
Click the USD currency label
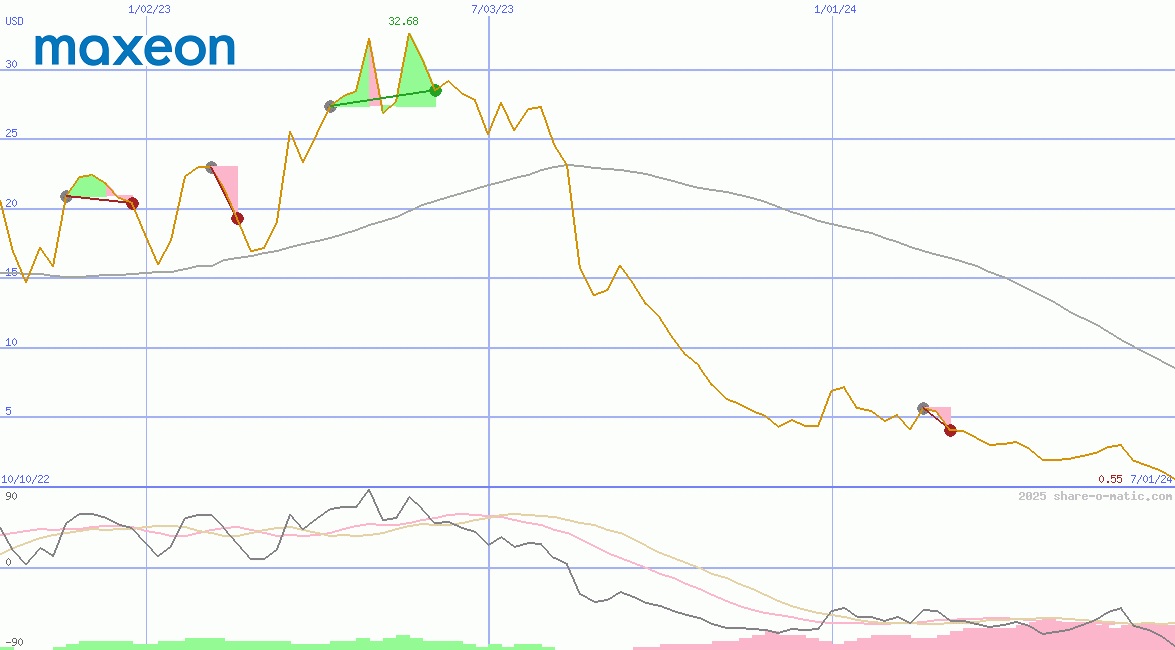pyautogui.click(x=15, y=21)
